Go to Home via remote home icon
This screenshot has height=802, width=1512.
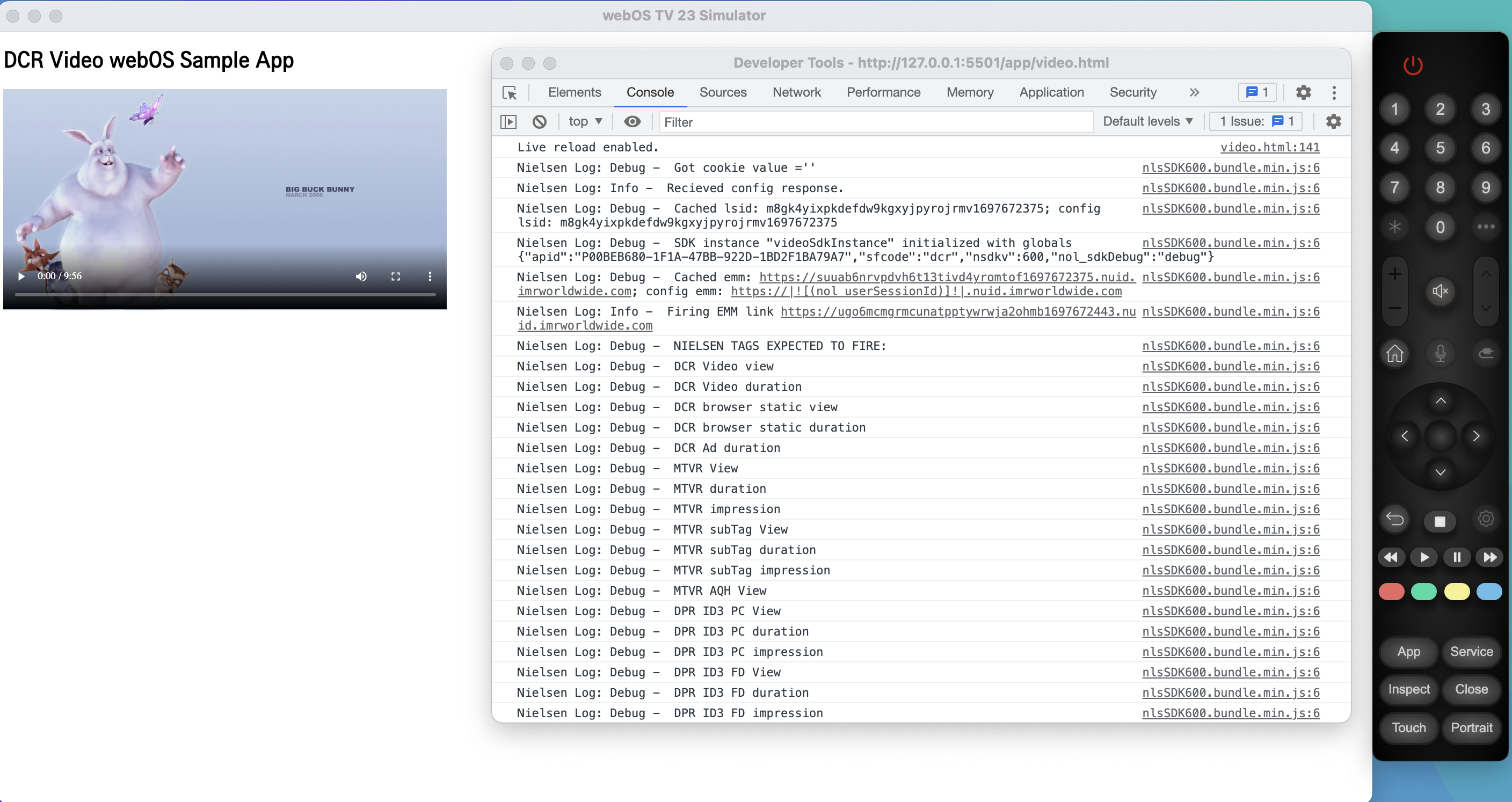pyautogui.click(x=1394, y=353)
